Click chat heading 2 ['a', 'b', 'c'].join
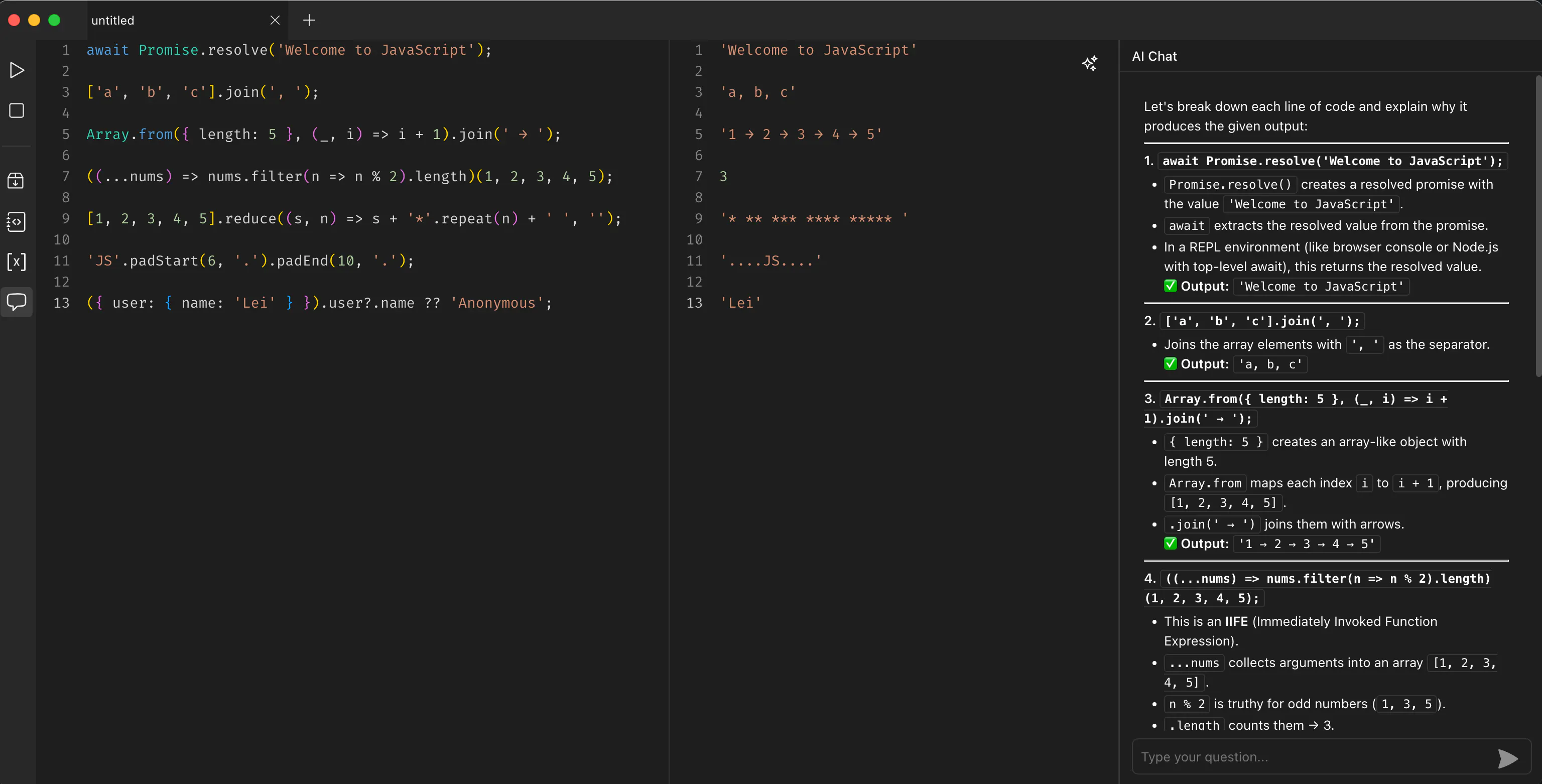Viewport: 1542px width, 784px height. (1262, 321)
